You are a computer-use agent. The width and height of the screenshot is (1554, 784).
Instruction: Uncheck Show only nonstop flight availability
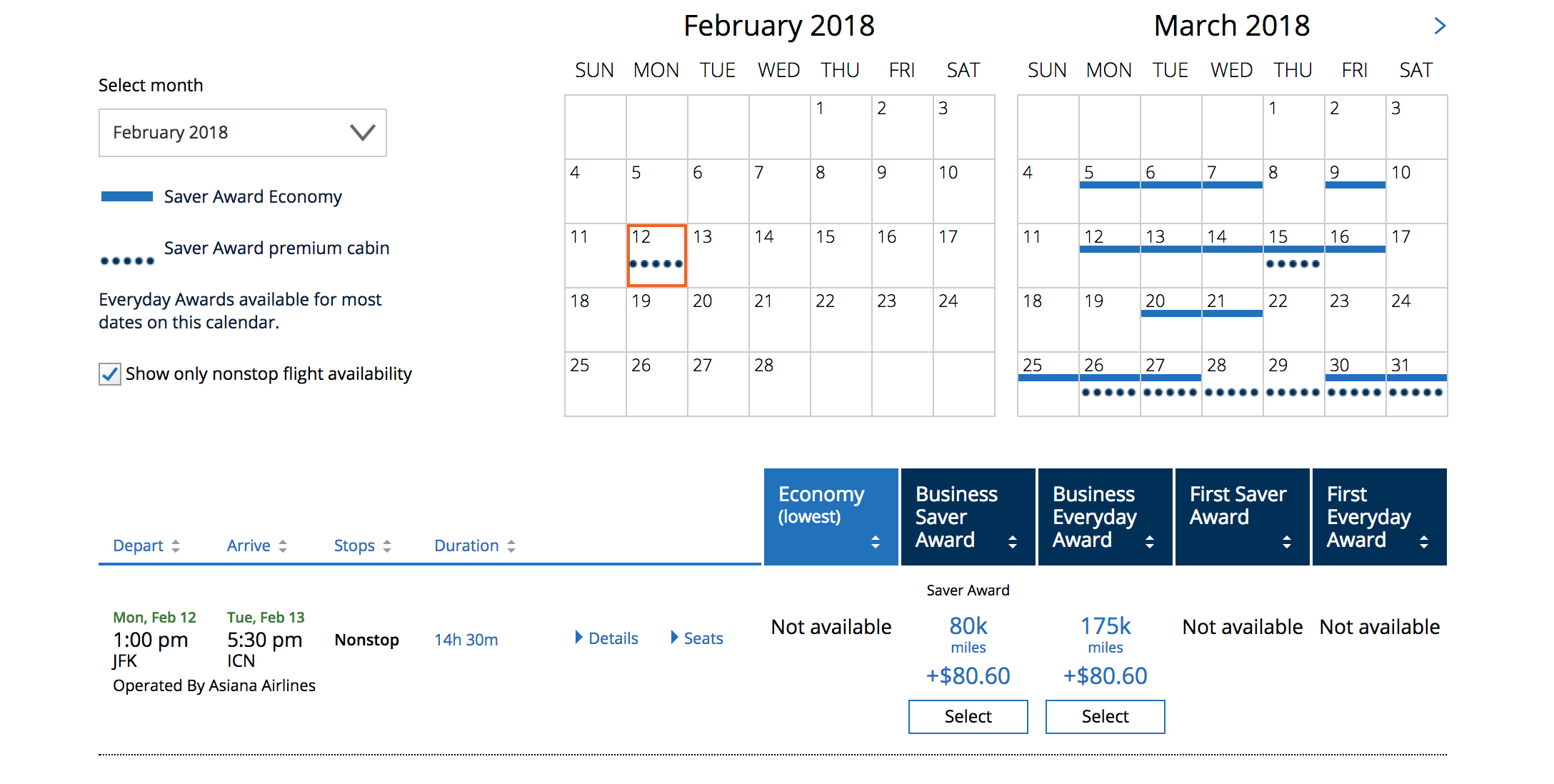[109, 374]
